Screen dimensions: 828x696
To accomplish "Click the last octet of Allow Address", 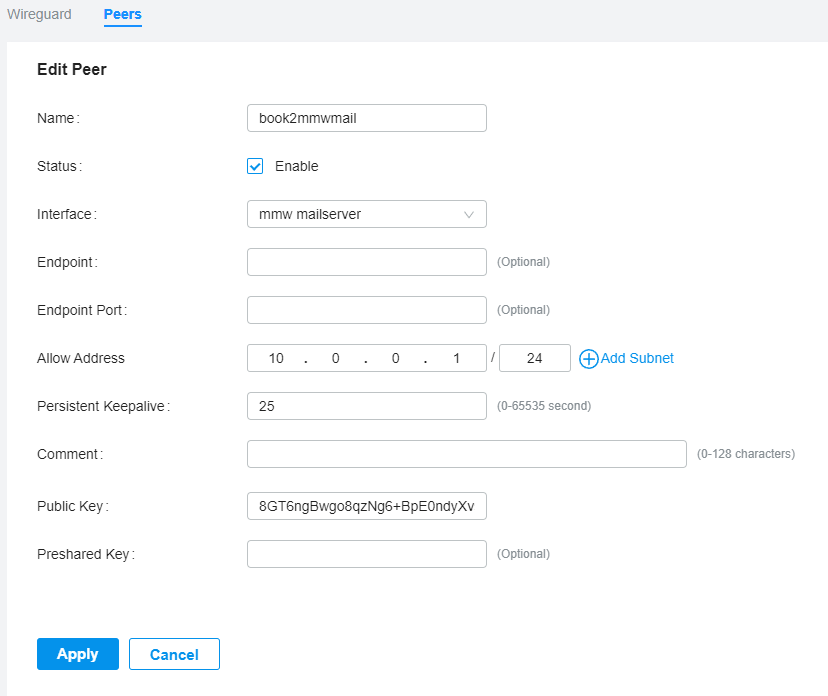I will point(456,358).
